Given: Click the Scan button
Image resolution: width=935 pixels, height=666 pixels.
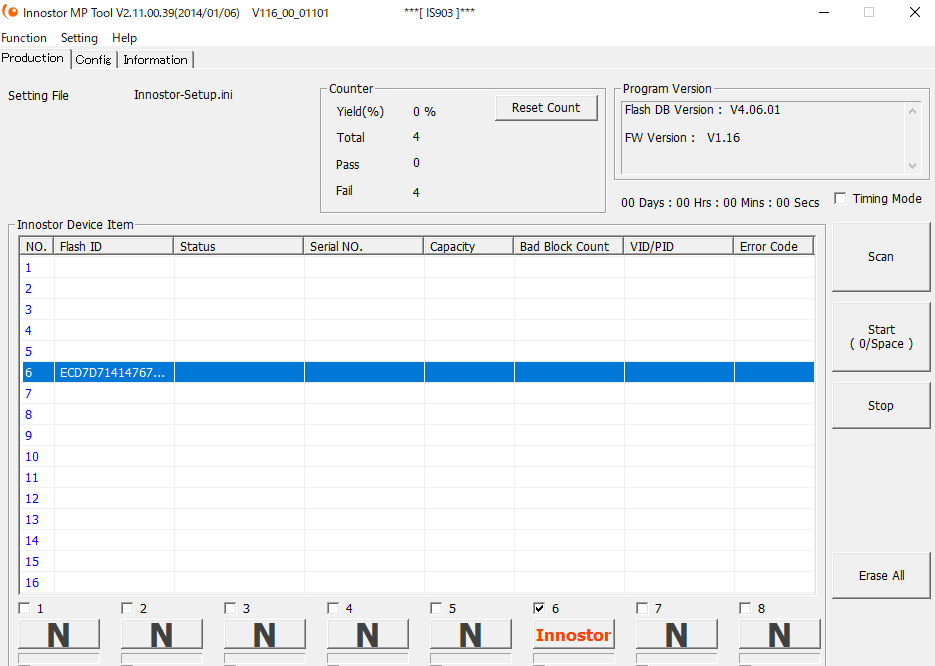Looking at the screenshot, I should coord(881,257).
